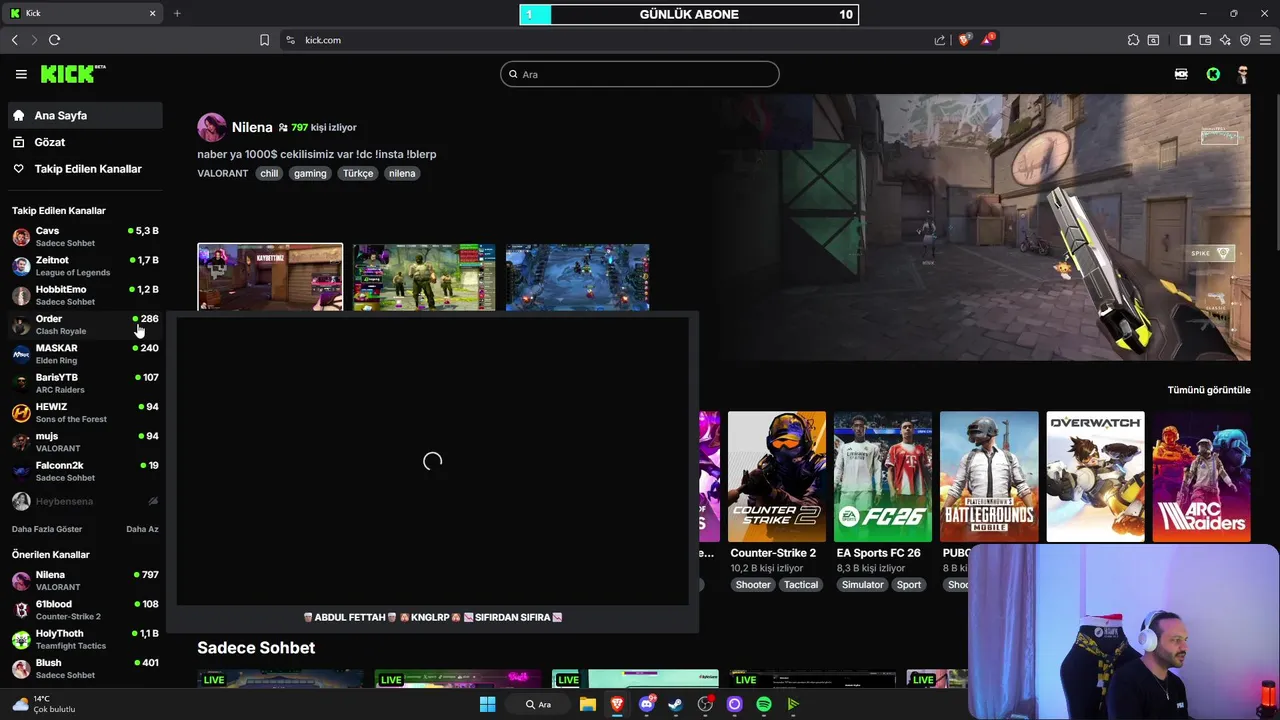Image resolution: width=1280 pixels, height=720 pixels.
Task: Toggle the browser sidebar panel icon
Action: pos(1185,40)
